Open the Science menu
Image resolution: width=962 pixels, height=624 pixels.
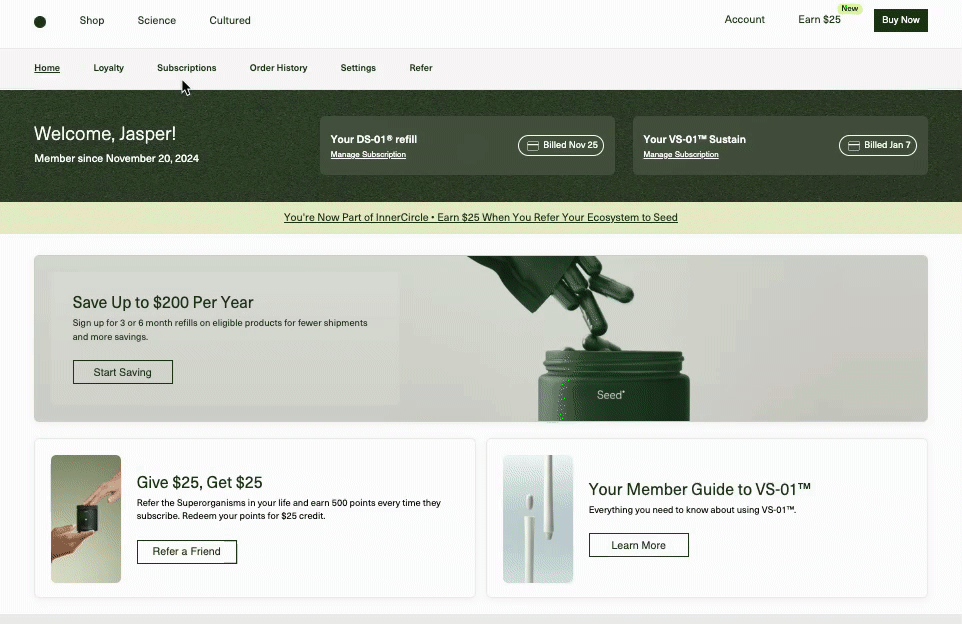(156, 20)
